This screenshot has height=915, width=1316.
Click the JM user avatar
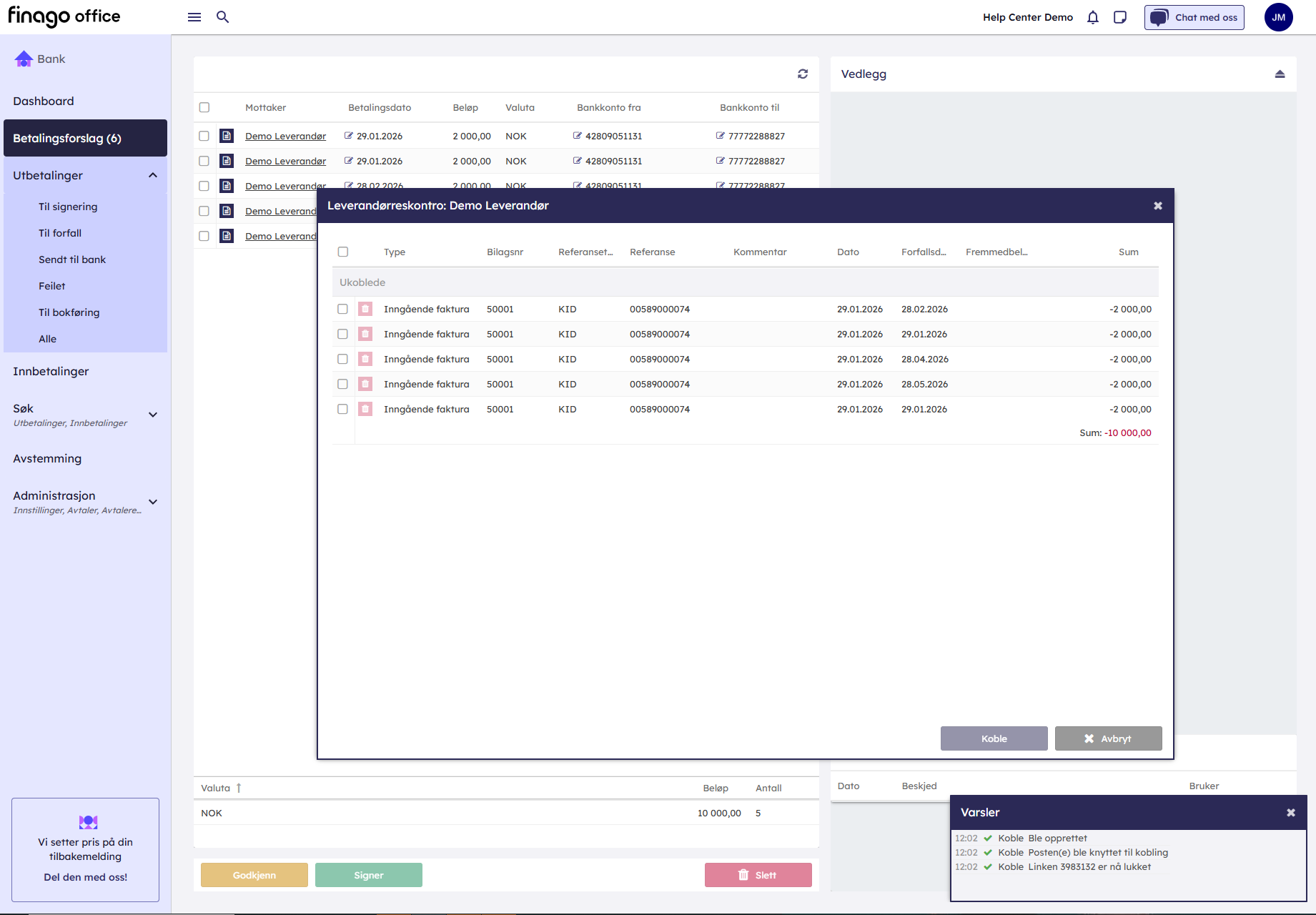[x=1278, y=17]
